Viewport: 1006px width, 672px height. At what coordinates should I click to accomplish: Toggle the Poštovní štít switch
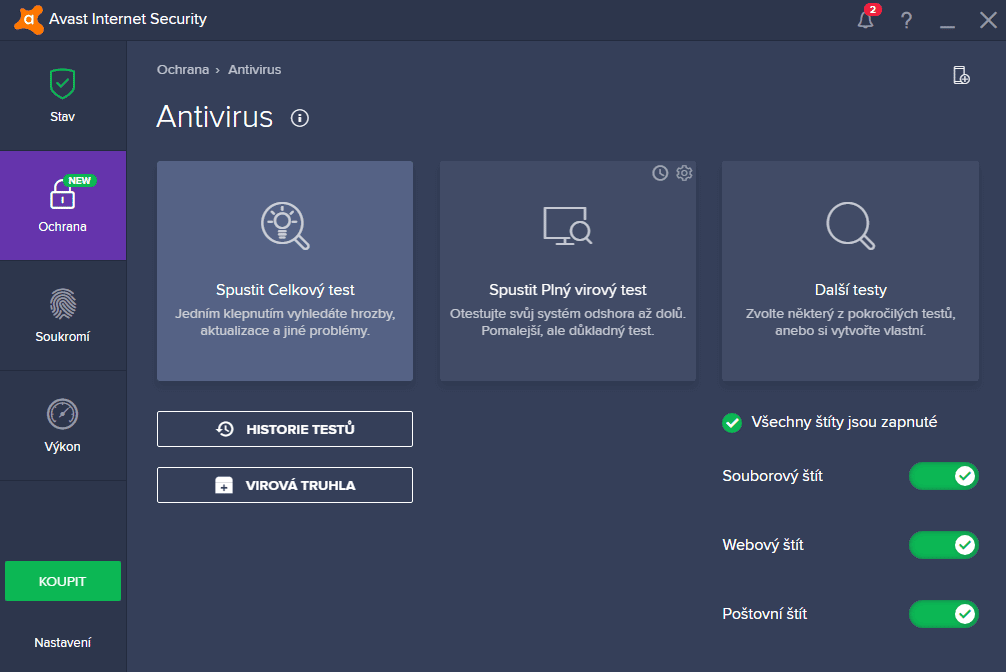tap(943, 614)
